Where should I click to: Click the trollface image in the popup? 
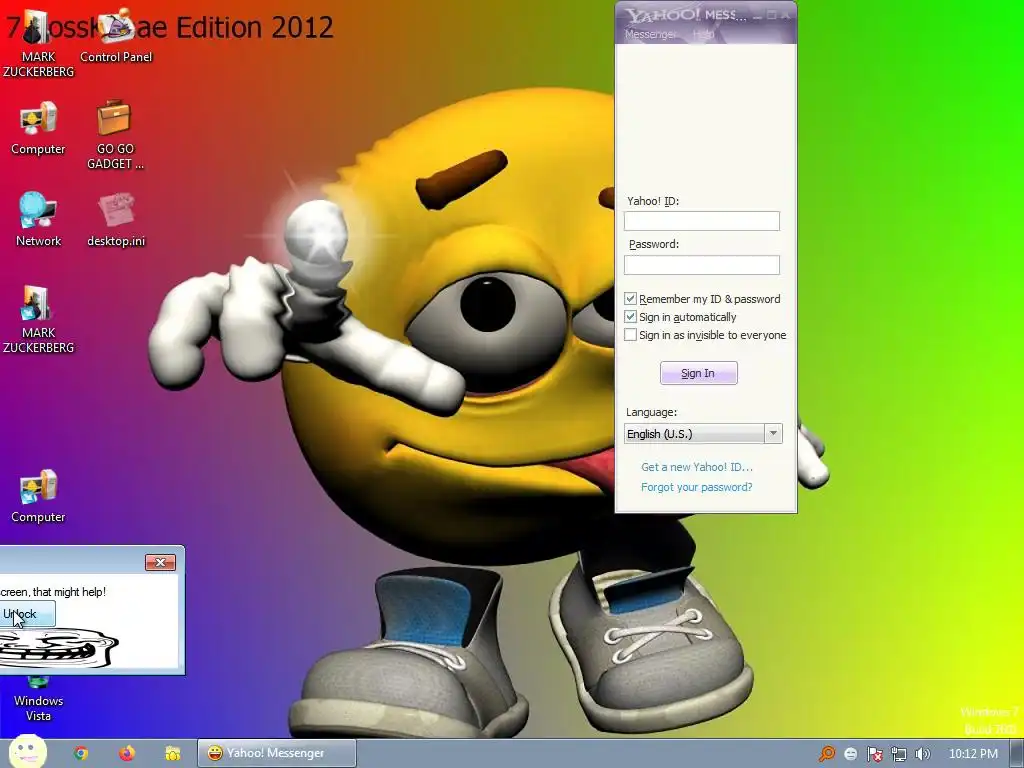click(x=57, y=648)
